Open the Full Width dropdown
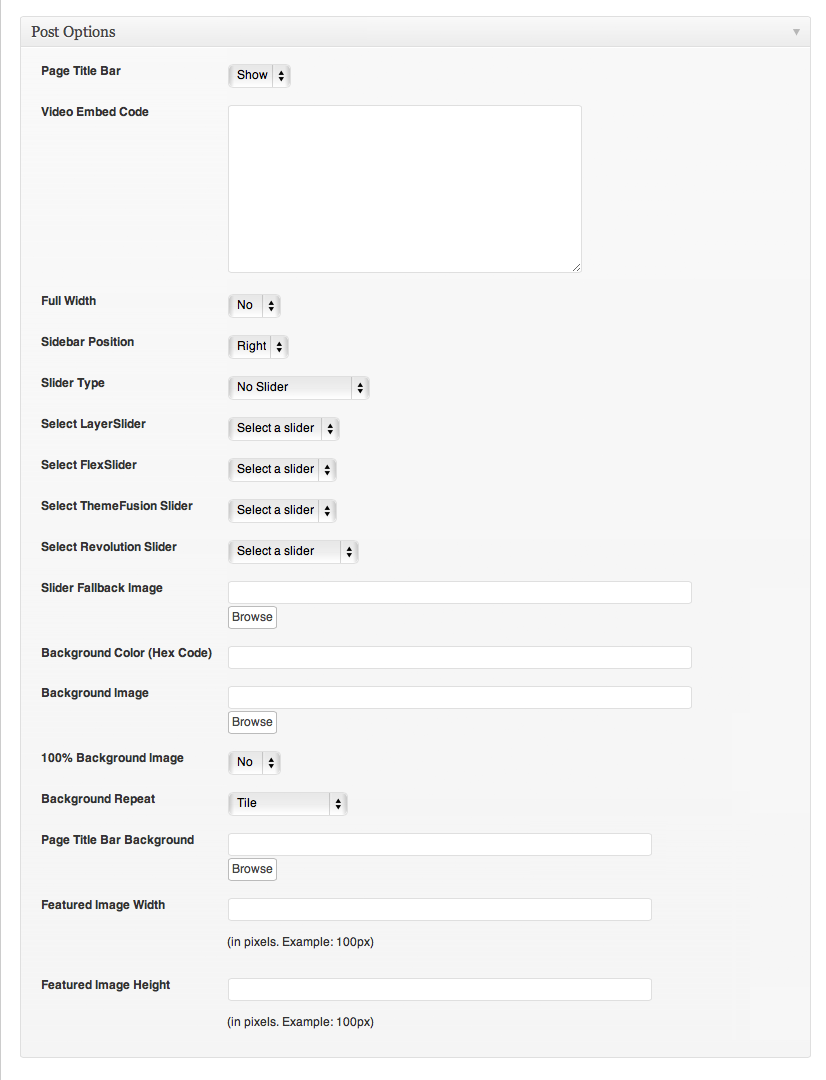 (254, 305)
